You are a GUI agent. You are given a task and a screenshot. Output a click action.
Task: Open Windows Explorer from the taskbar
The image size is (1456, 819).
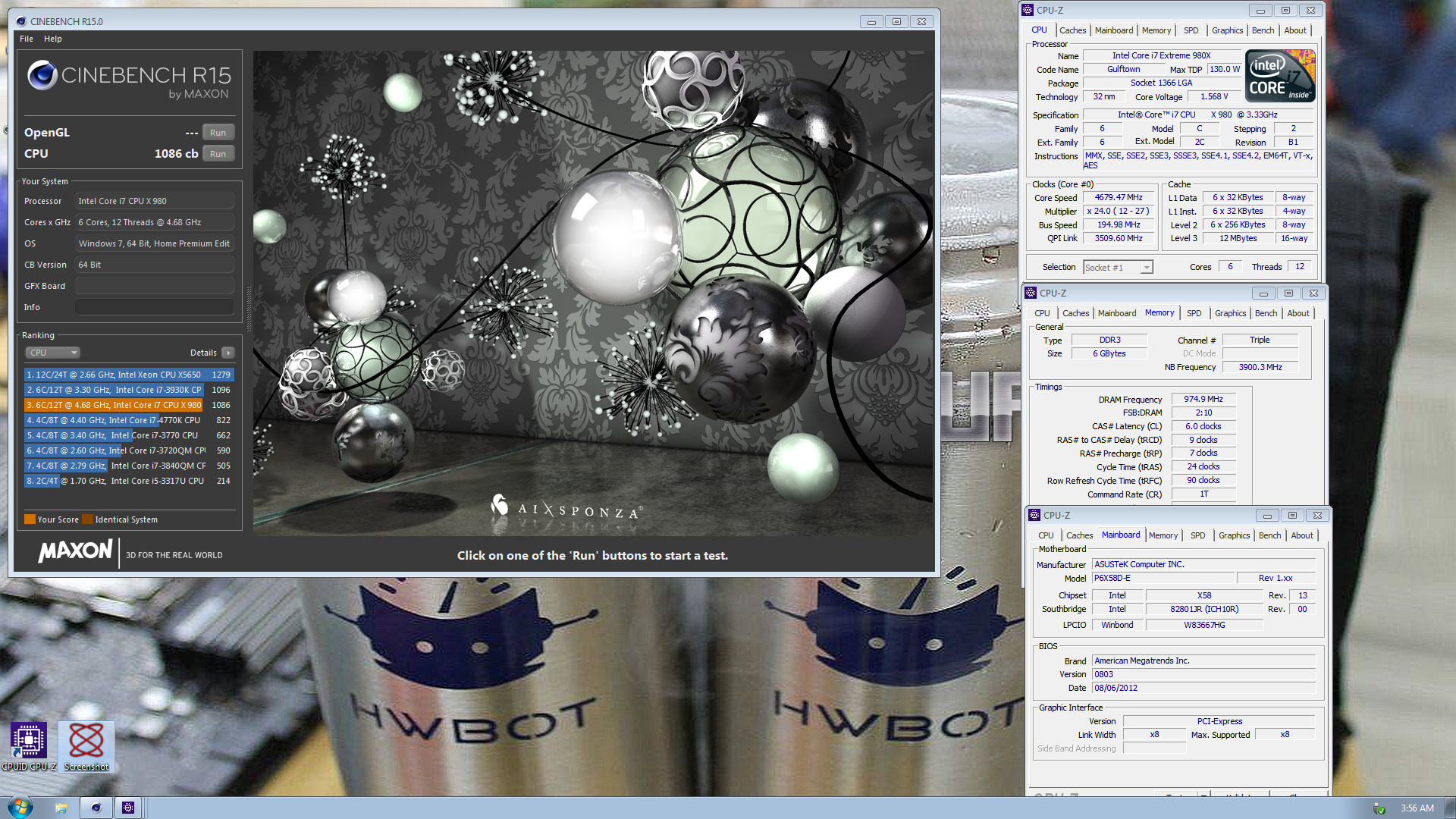click(x=61, y=808)
